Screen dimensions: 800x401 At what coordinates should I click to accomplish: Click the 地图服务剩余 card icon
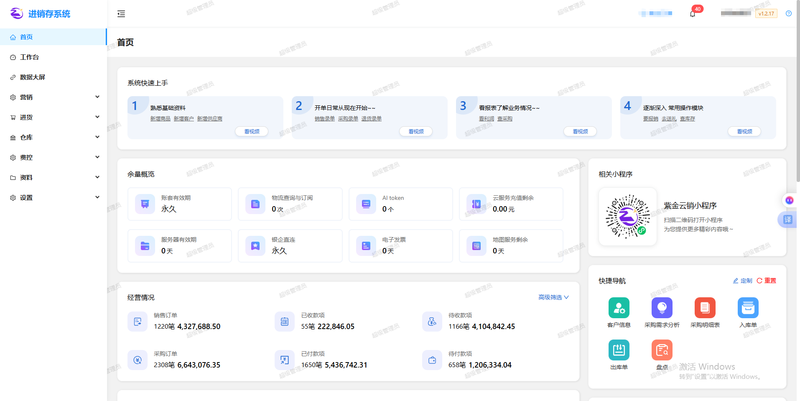coord(476,246)
